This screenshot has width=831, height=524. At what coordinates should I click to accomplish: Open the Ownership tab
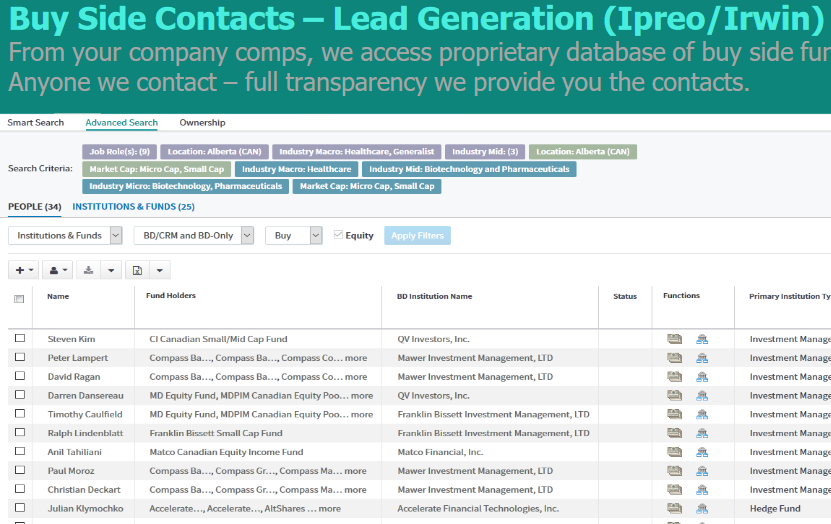point(202,122)
